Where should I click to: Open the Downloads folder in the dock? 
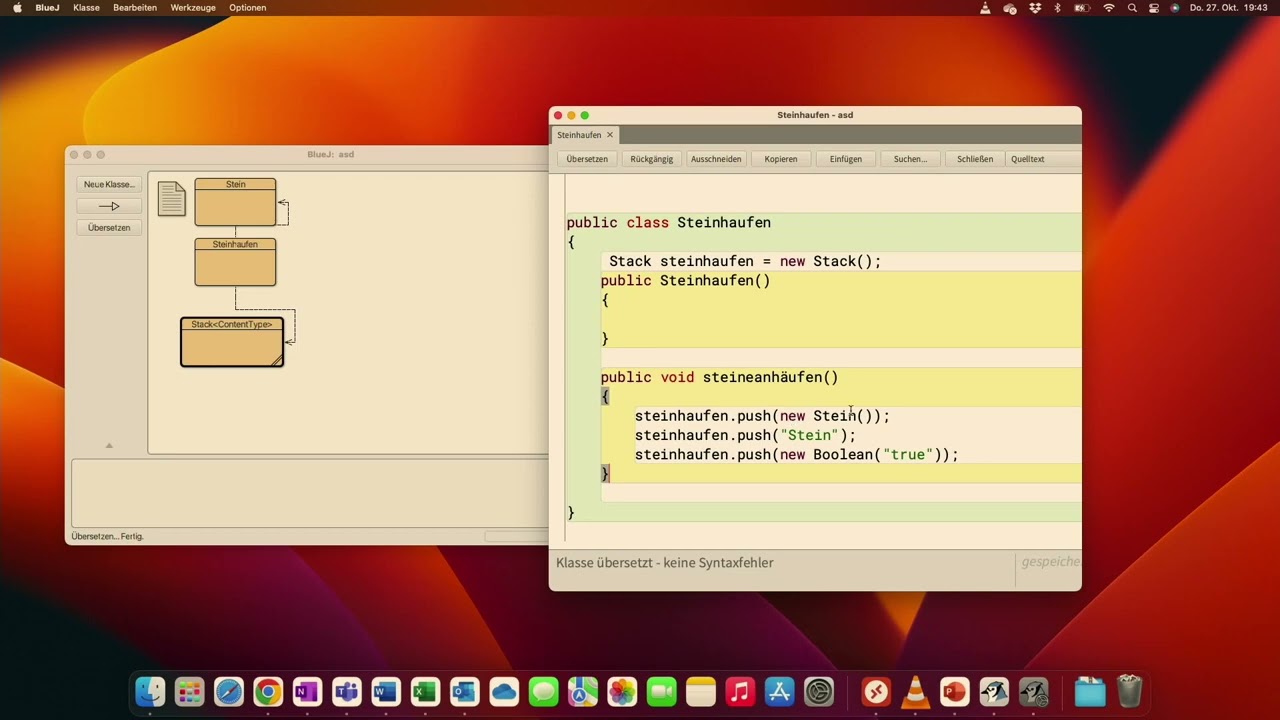[1089, 691]
